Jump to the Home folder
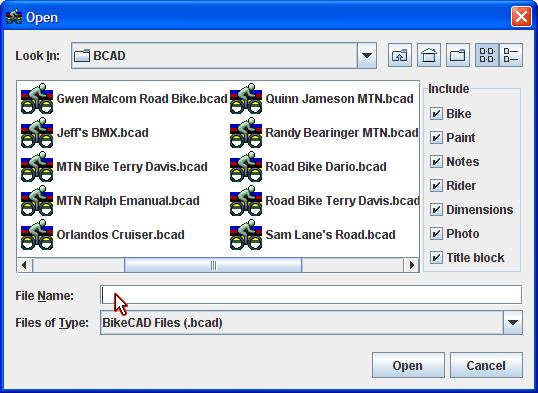 tap(429, 55)
